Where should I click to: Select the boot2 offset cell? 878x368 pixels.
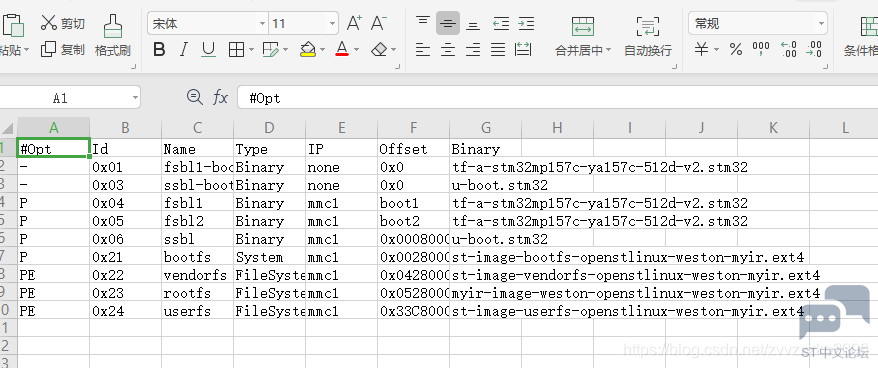413,221
